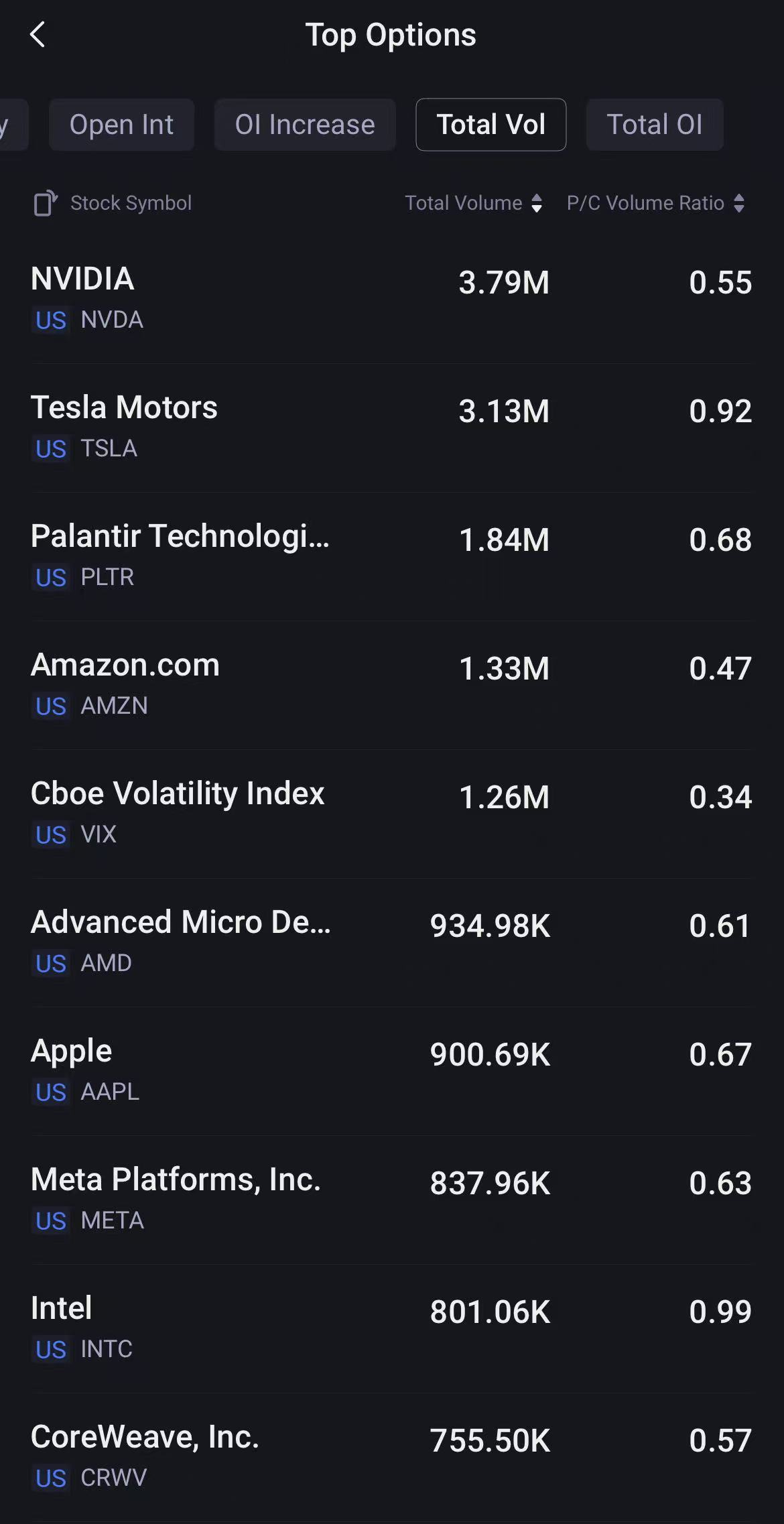Open Meta Platforms META row
Image resolution: width=784 pixels, height=1524 pixels.
(x=391, y=1199)
